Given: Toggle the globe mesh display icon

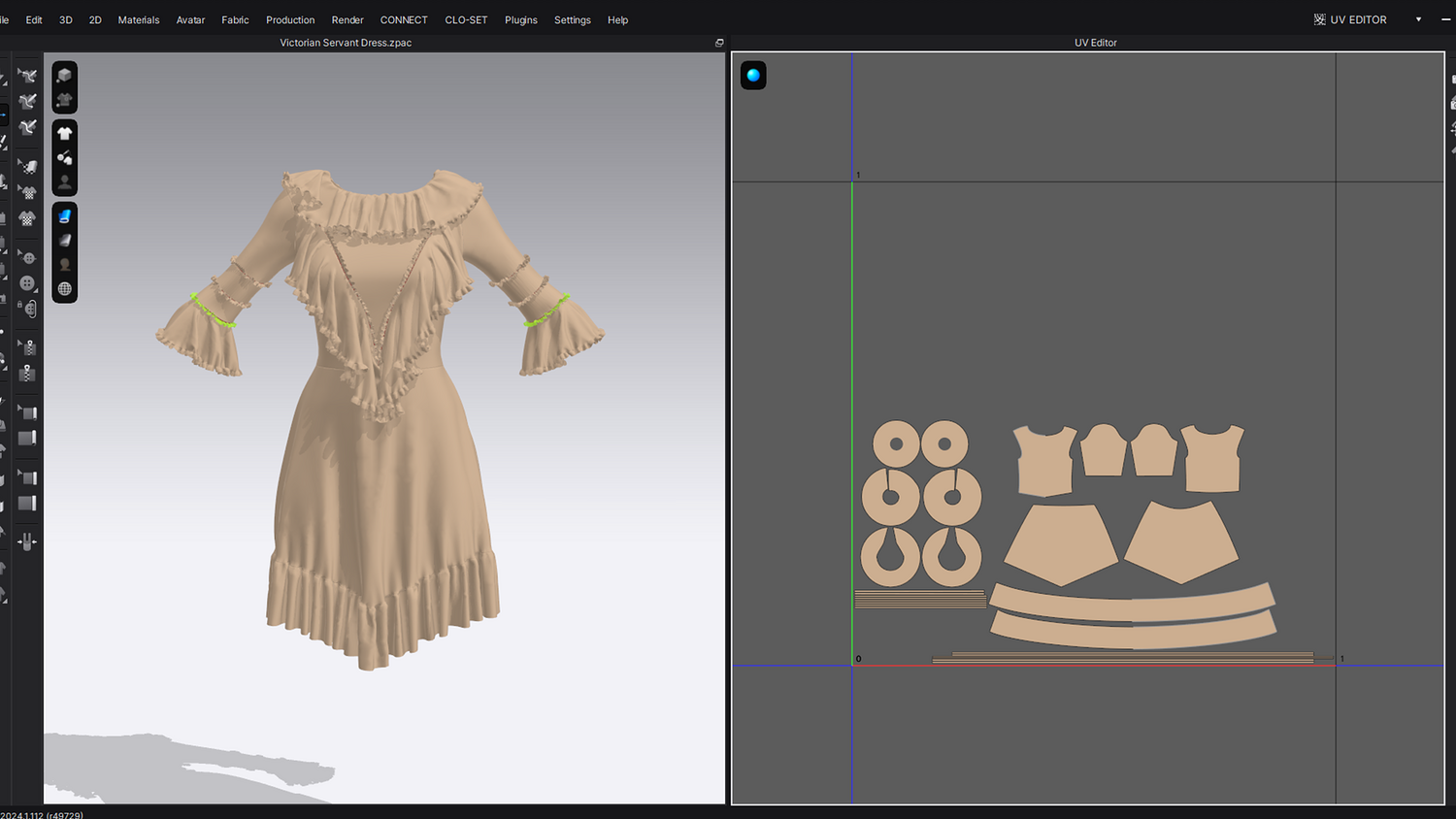Looking at the screenshot, I should coord(64,289).
